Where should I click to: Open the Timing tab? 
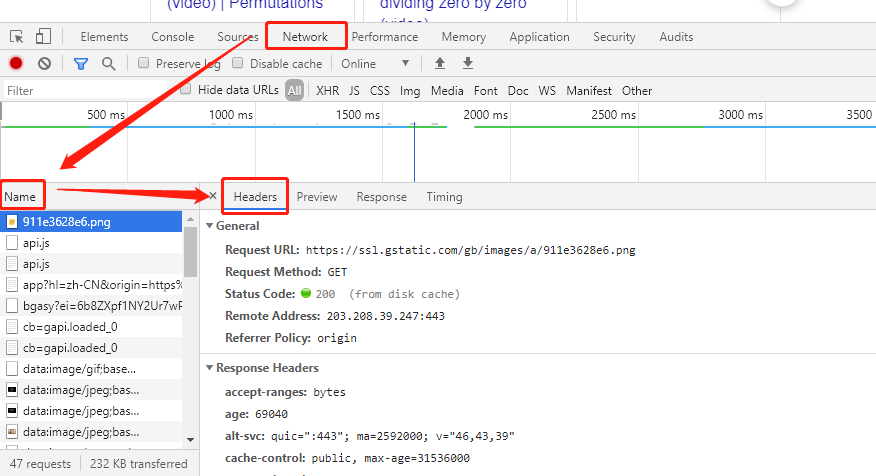click(445, 197)
